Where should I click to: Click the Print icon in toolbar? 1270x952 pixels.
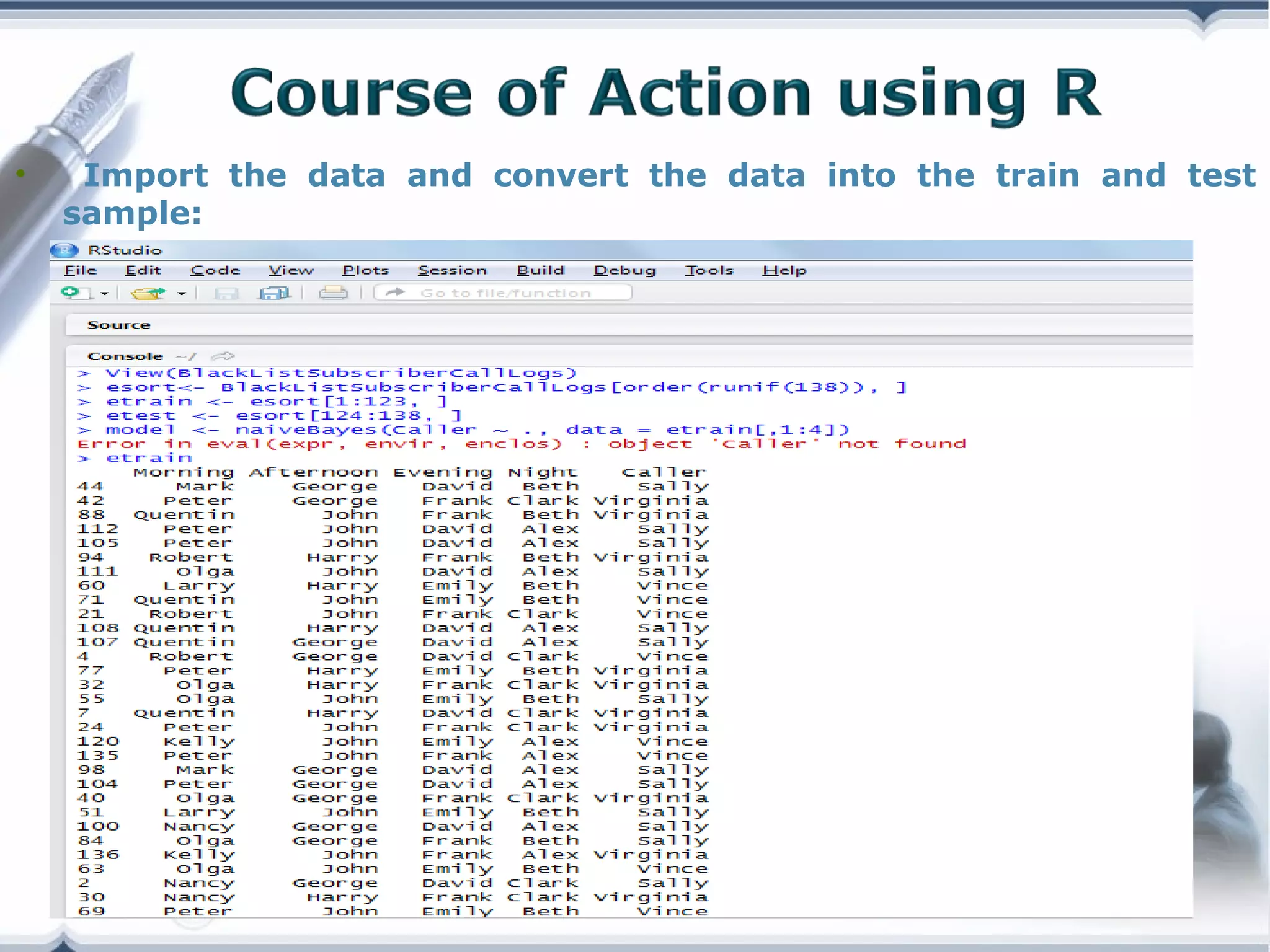pyautogui.click(x=333, y=293)
